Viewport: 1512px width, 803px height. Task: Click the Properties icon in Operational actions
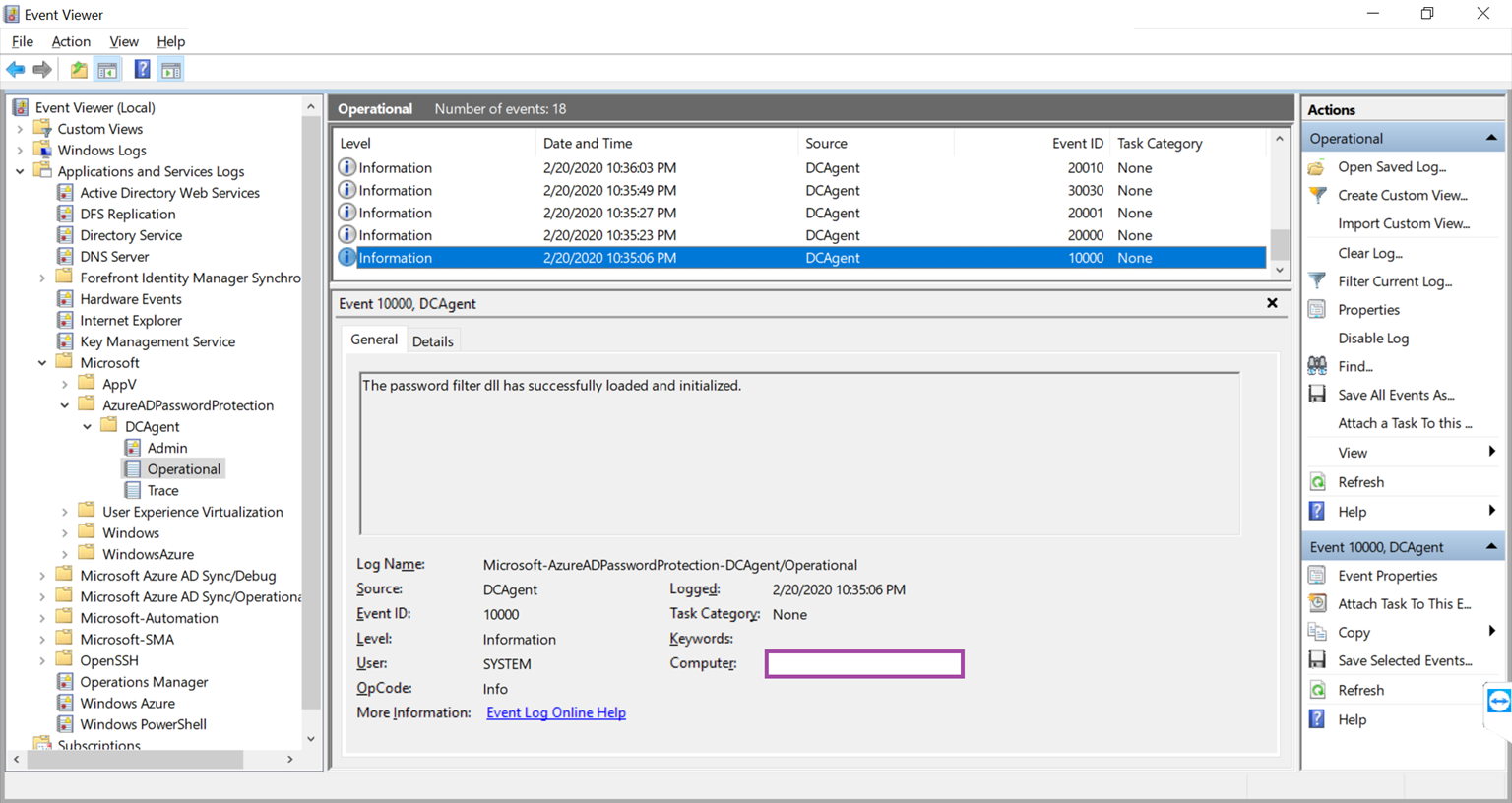[1317, 310]
